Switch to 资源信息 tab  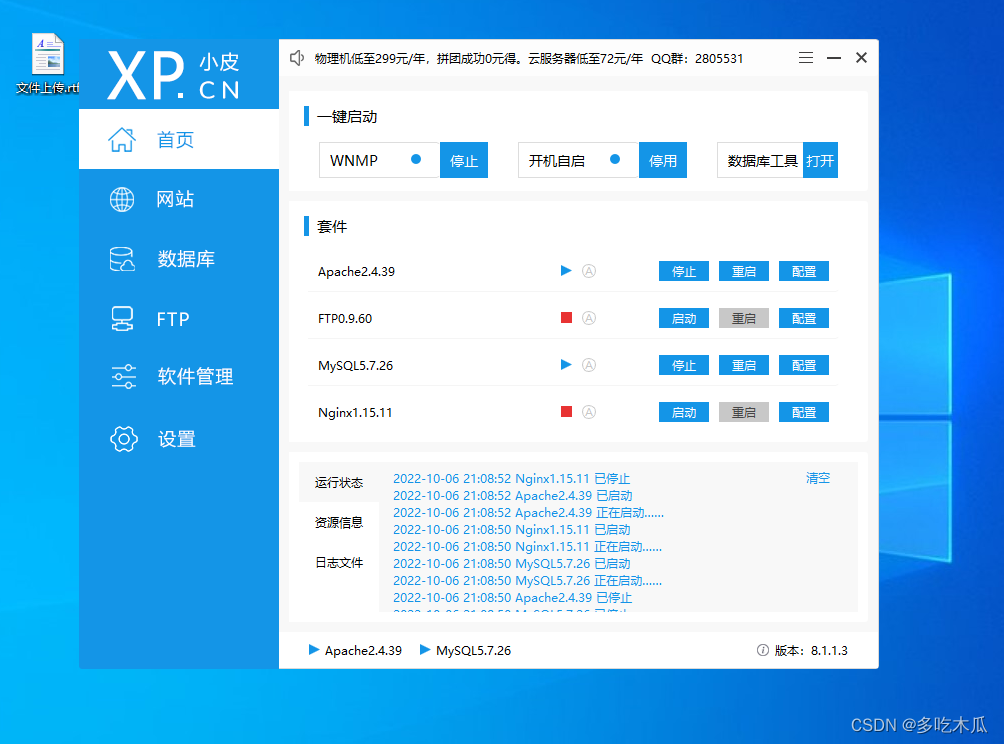click(339, 522)
